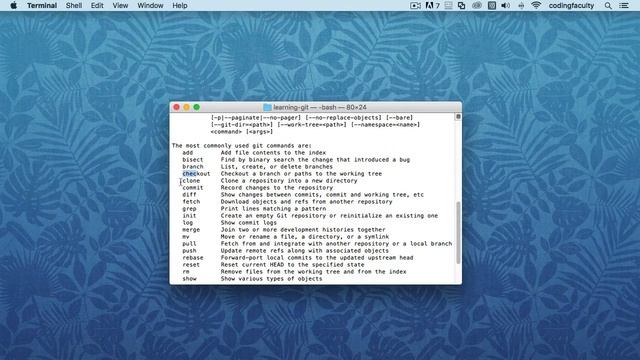
Task: Click 'Show various types of objects' description
Action: pos(271,278)
